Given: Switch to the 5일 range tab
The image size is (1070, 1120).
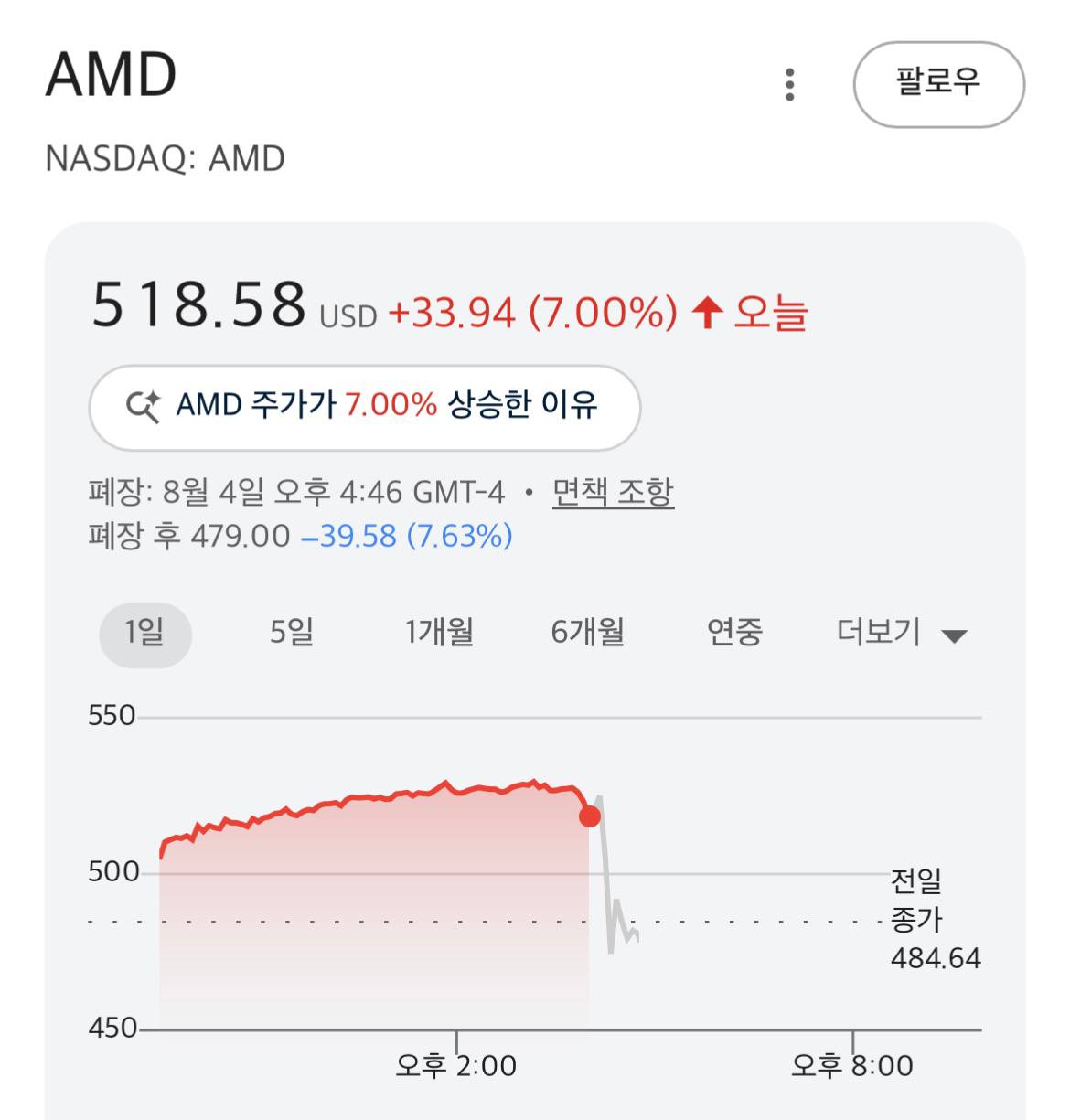Looking at the screenshot, I should (x=292, y=633).
